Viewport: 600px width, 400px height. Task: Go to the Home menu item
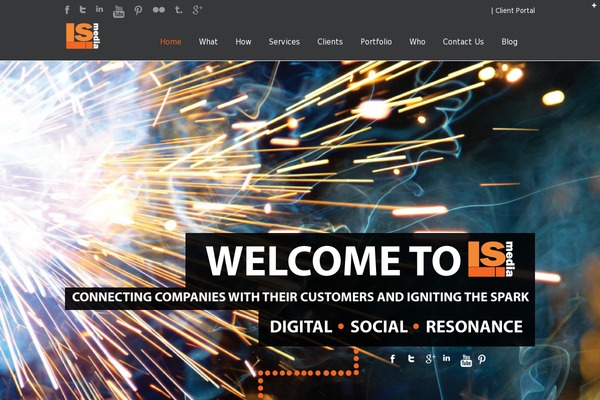[171, 42]
